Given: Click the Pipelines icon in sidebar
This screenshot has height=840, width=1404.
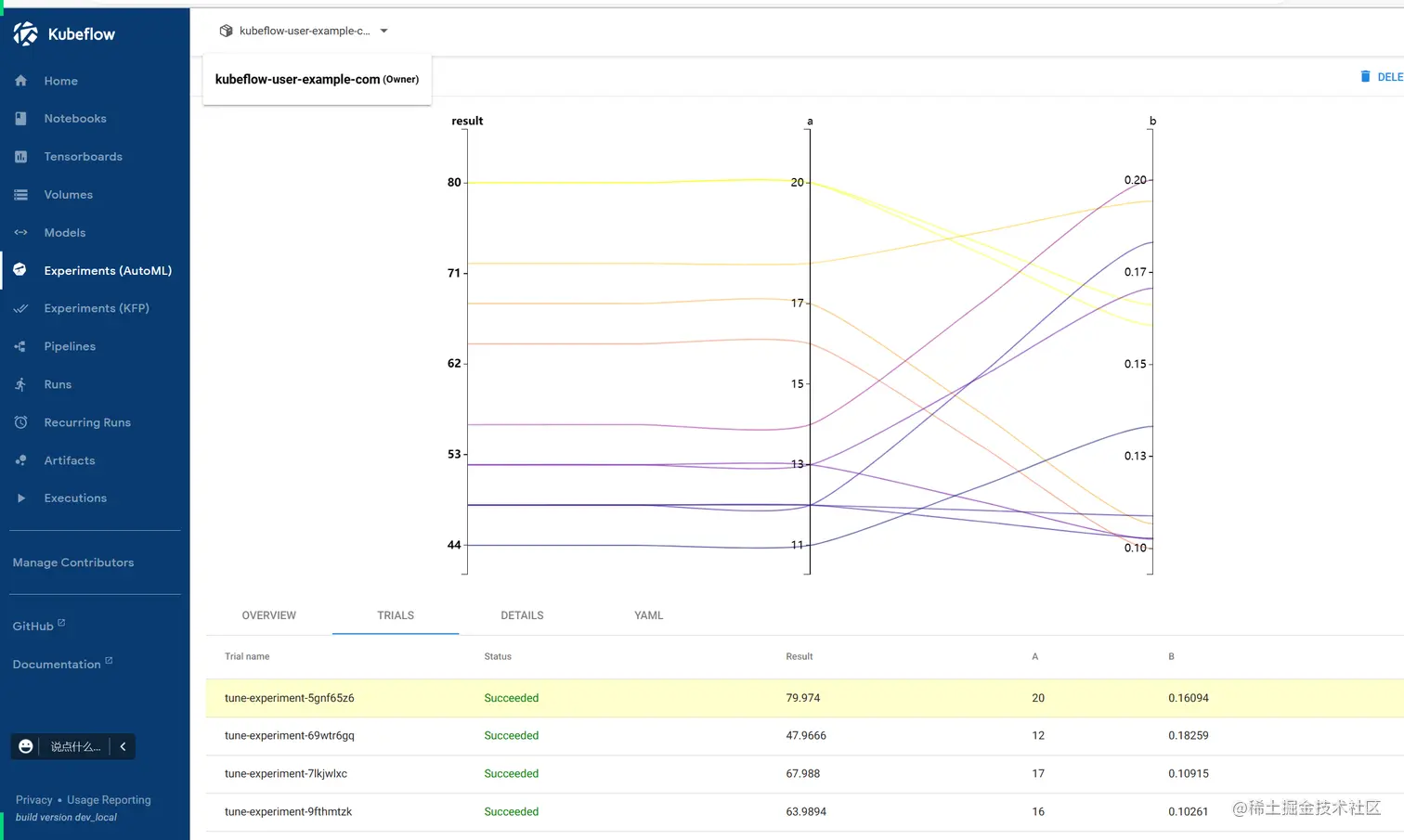Looking at the screenshot, I should pyautogui.click(x=21, y=346).
